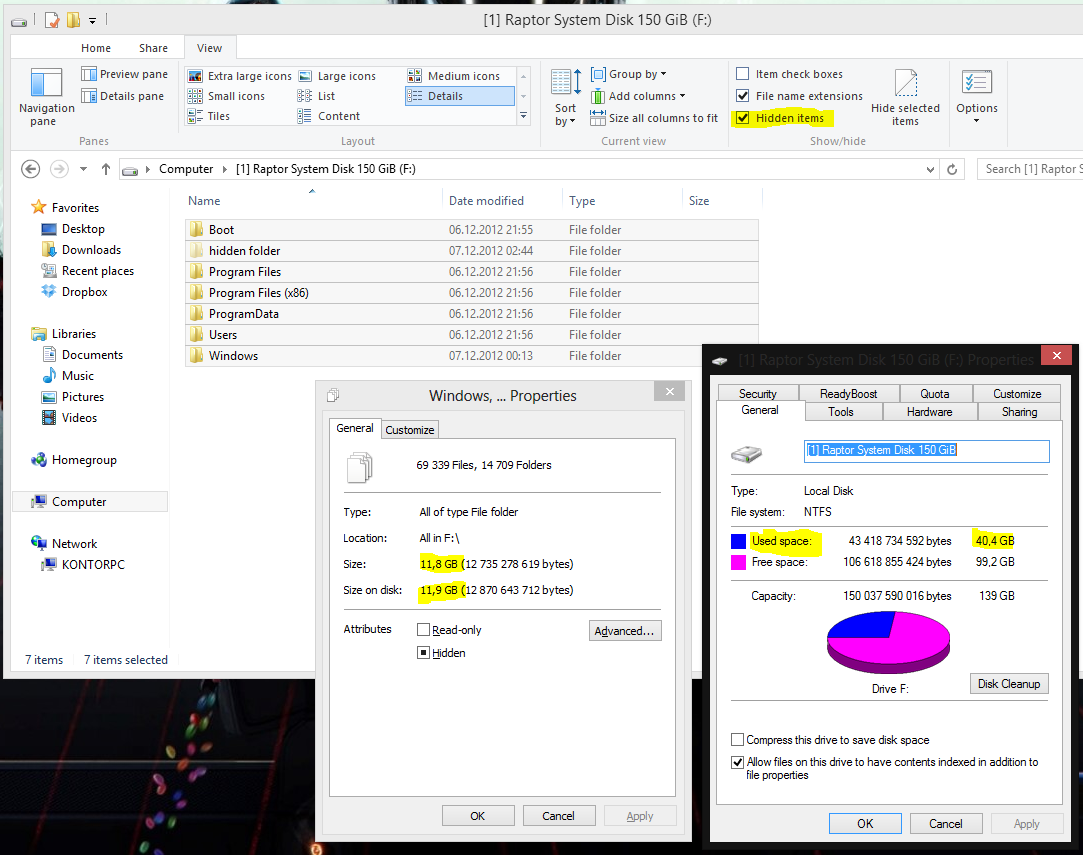Click OK in drive Properties dialog

click(x=865, y=823)
